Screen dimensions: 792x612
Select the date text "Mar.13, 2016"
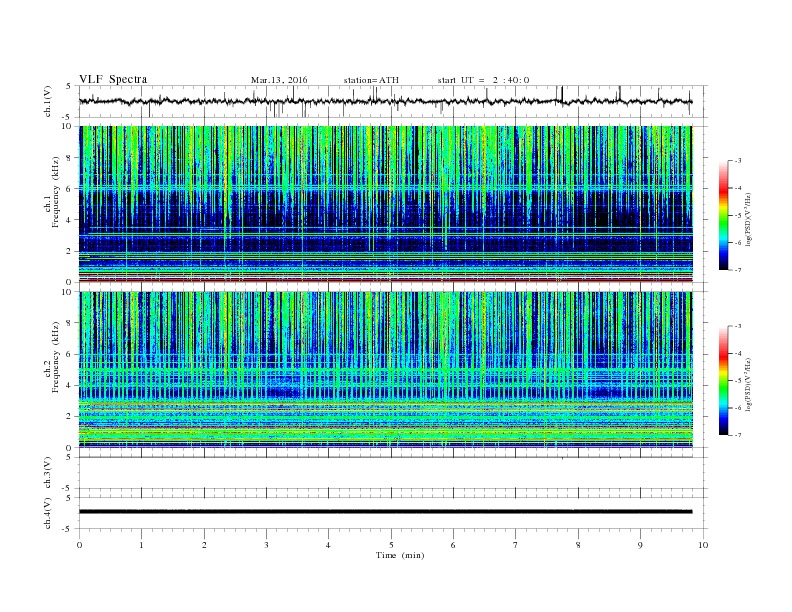click(279, 80)
